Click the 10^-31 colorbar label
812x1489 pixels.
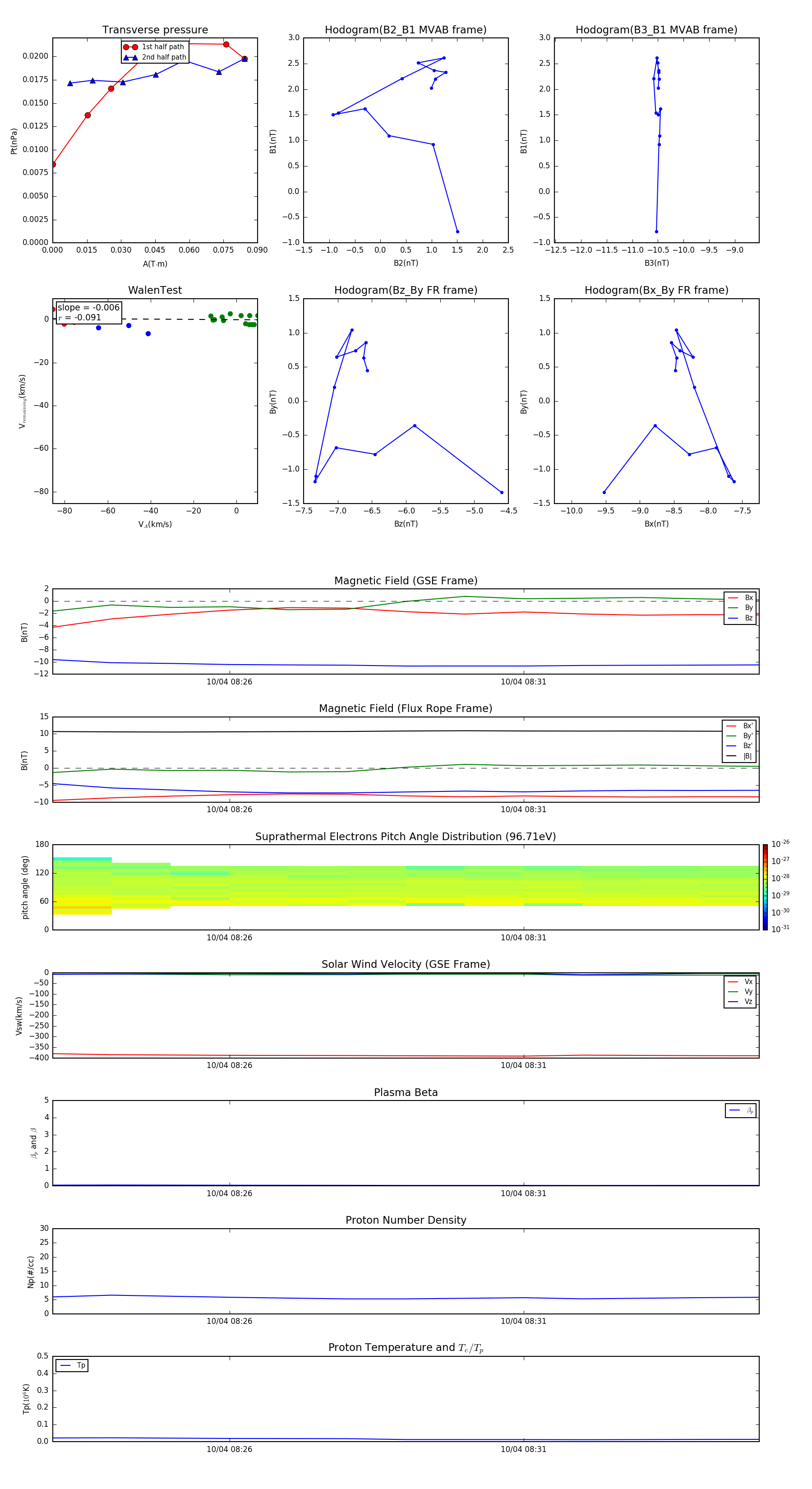[x=780, y=929]
